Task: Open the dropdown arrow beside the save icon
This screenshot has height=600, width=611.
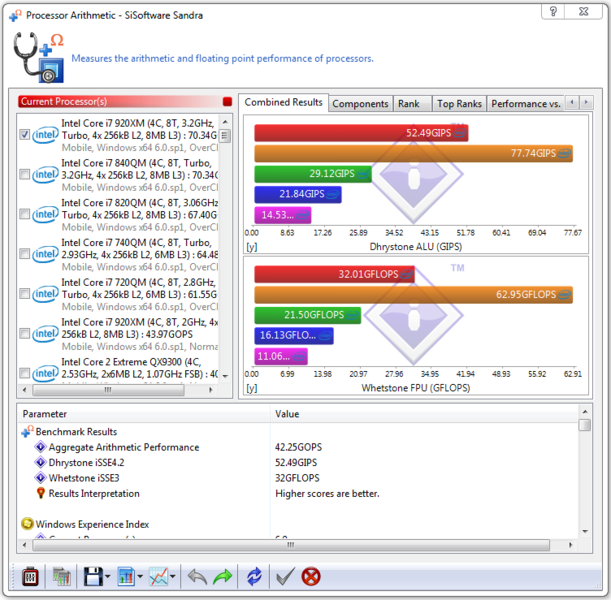Action: 107,578
